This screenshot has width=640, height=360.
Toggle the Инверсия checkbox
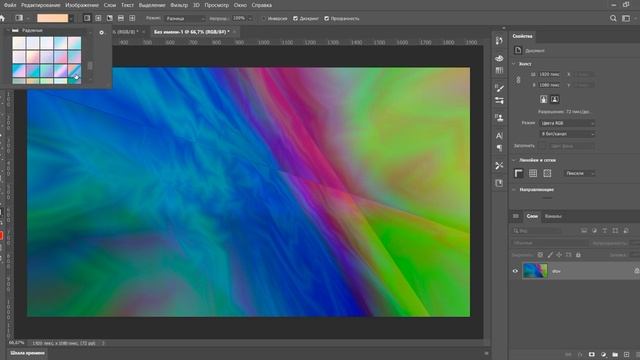click(x=263, y=18)
